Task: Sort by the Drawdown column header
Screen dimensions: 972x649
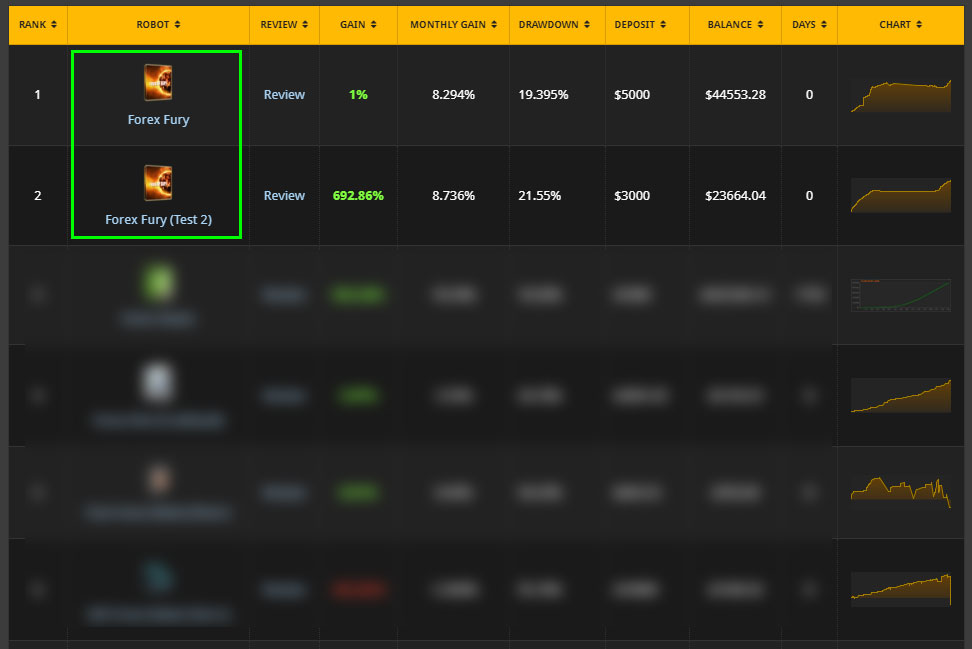Action: 556,24
